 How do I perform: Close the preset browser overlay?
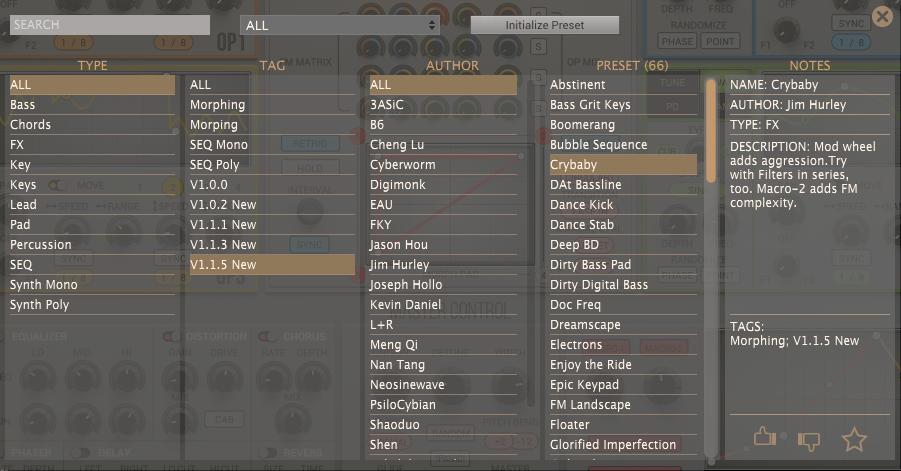[882, 16]
